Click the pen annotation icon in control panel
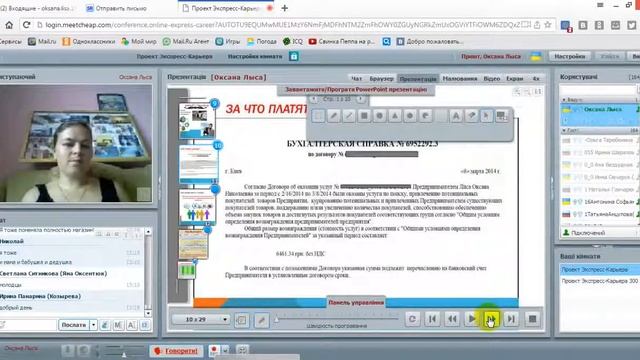Screen dimensions: 640x360 262,320
